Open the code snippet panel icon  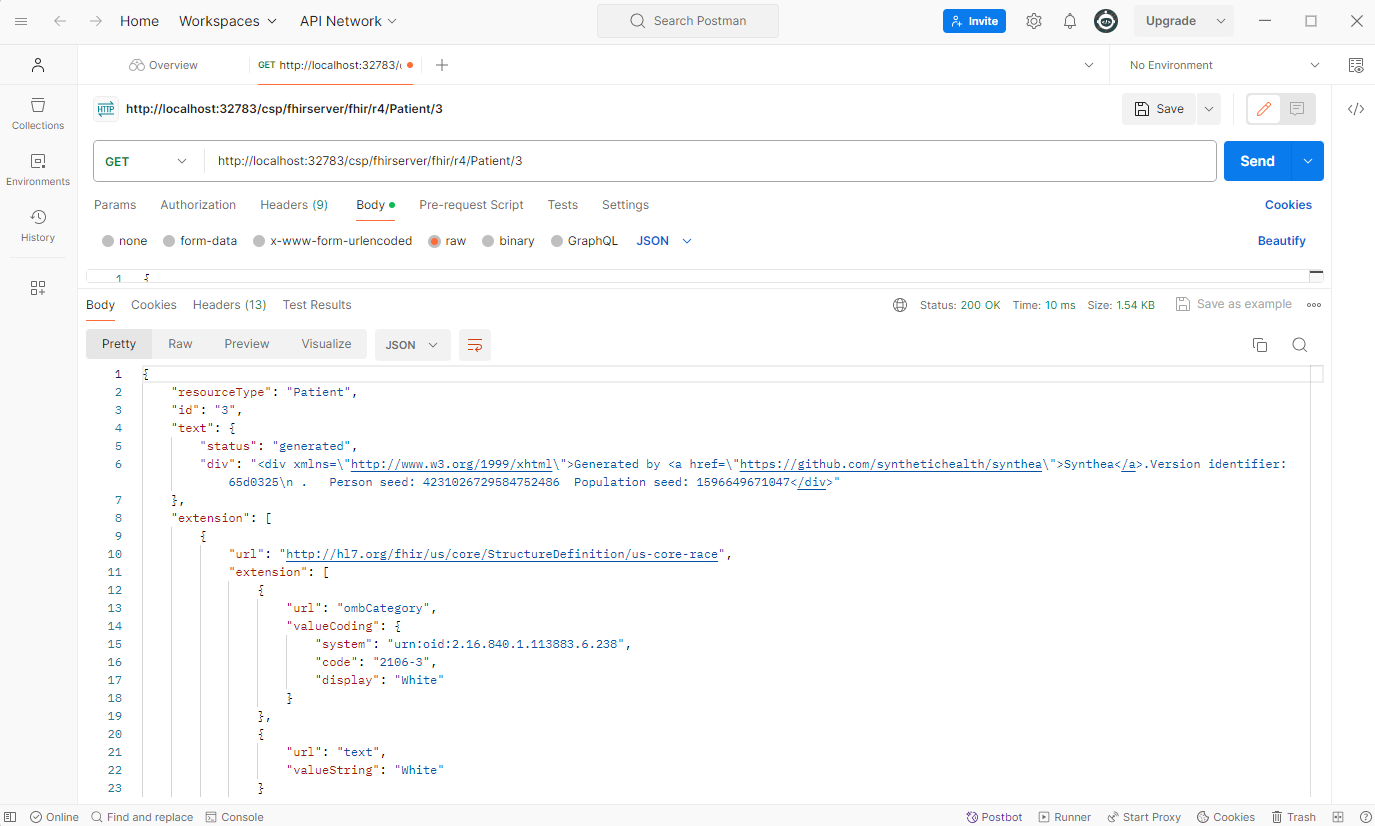pos(1356,109)
